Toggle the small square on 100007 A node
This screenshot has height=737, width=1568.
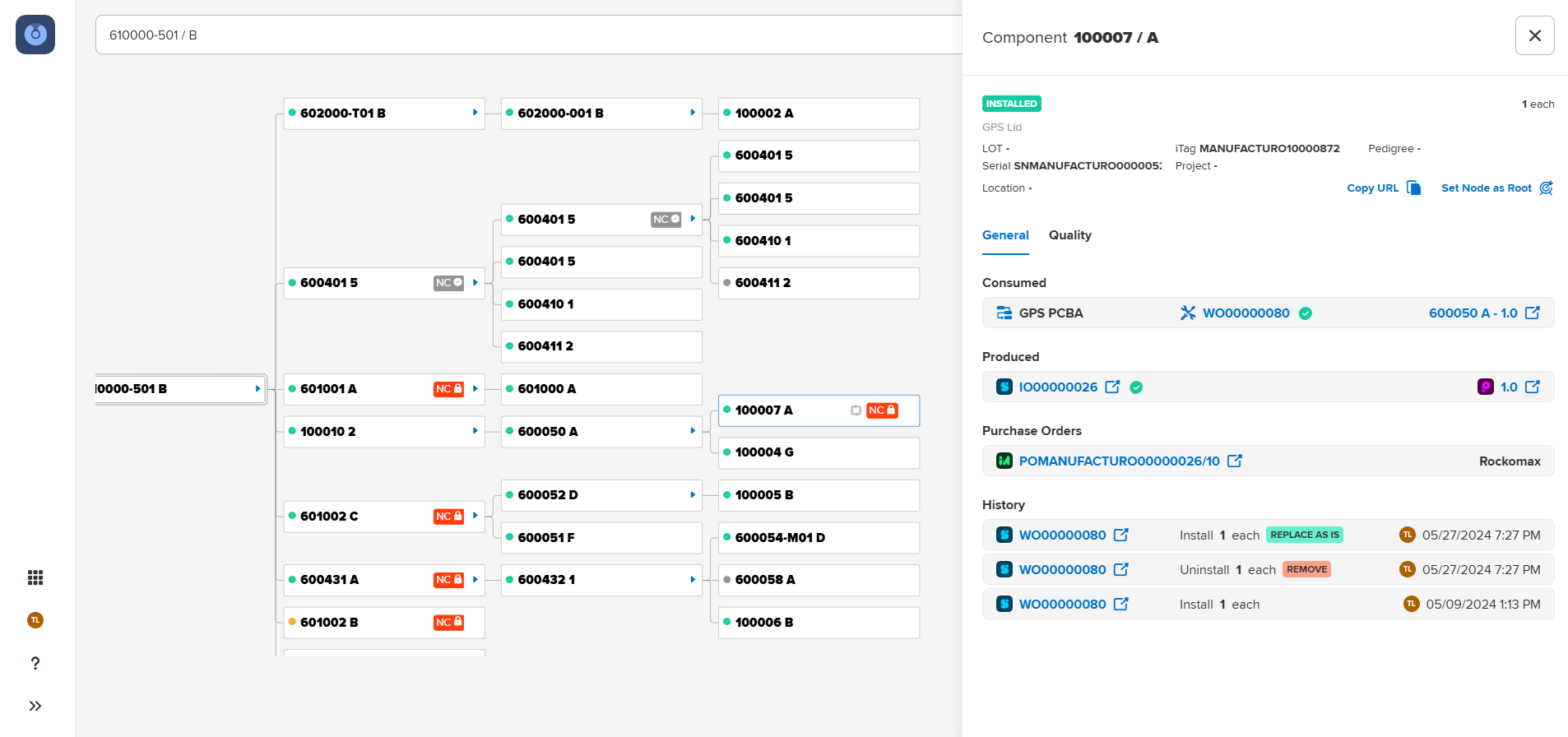(856, 410)
